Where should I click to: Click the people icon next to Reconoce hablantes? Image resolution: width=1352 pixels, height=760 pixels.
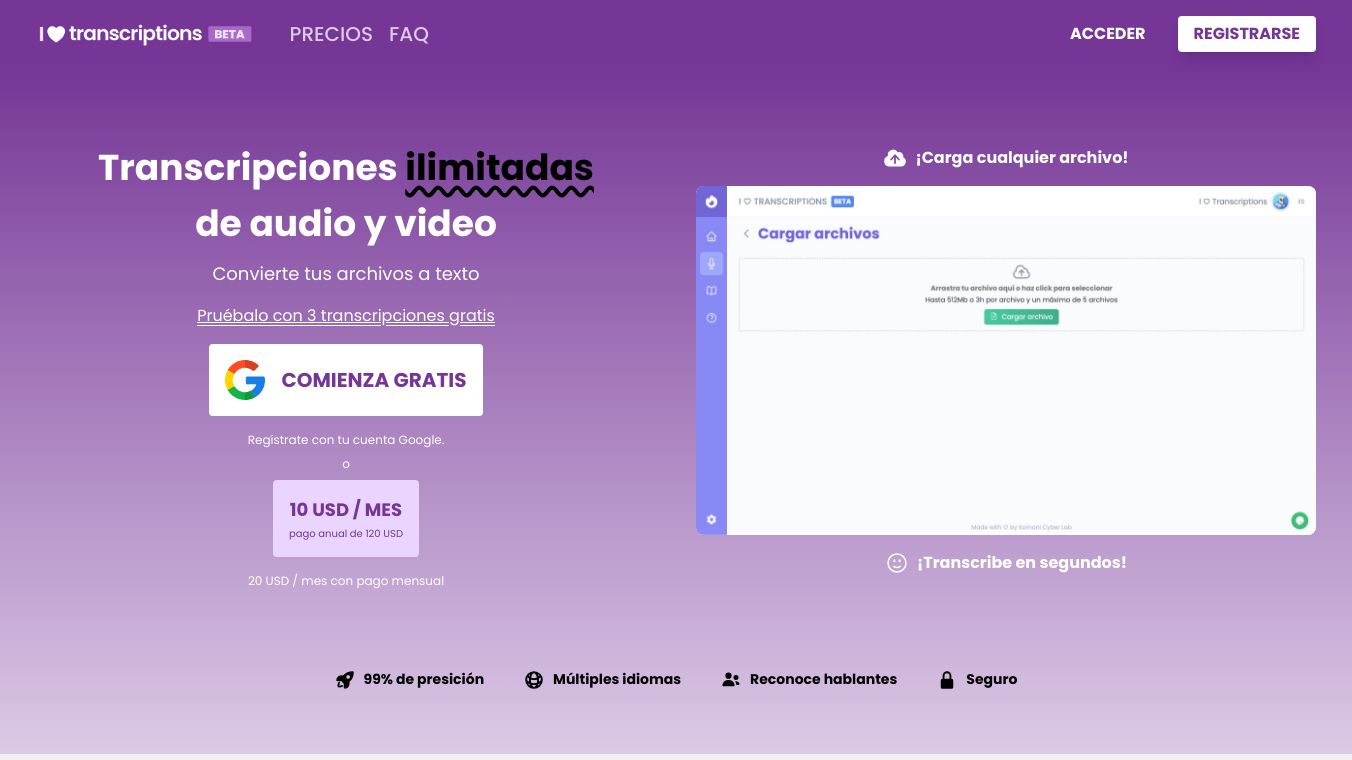click(731, 680)
